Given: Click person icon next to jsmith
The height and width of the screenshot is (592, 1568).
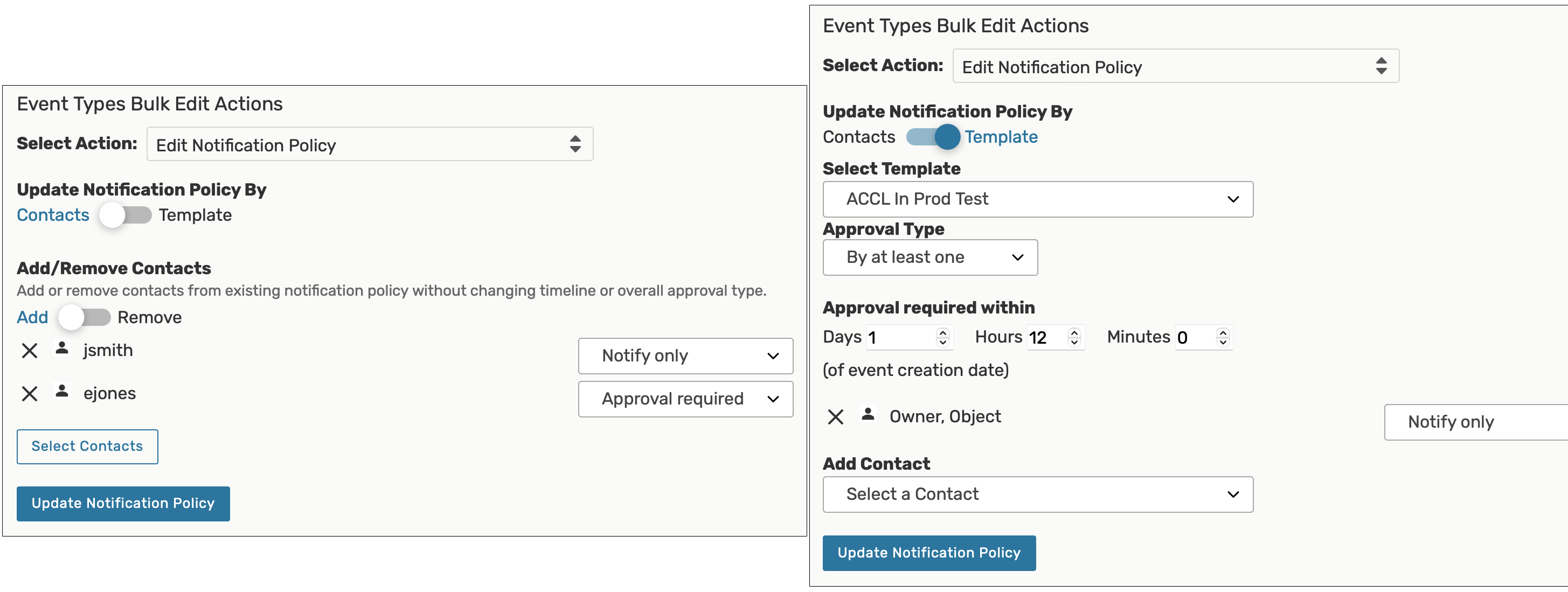Looking at the screenshot, I should coord(61,348).
